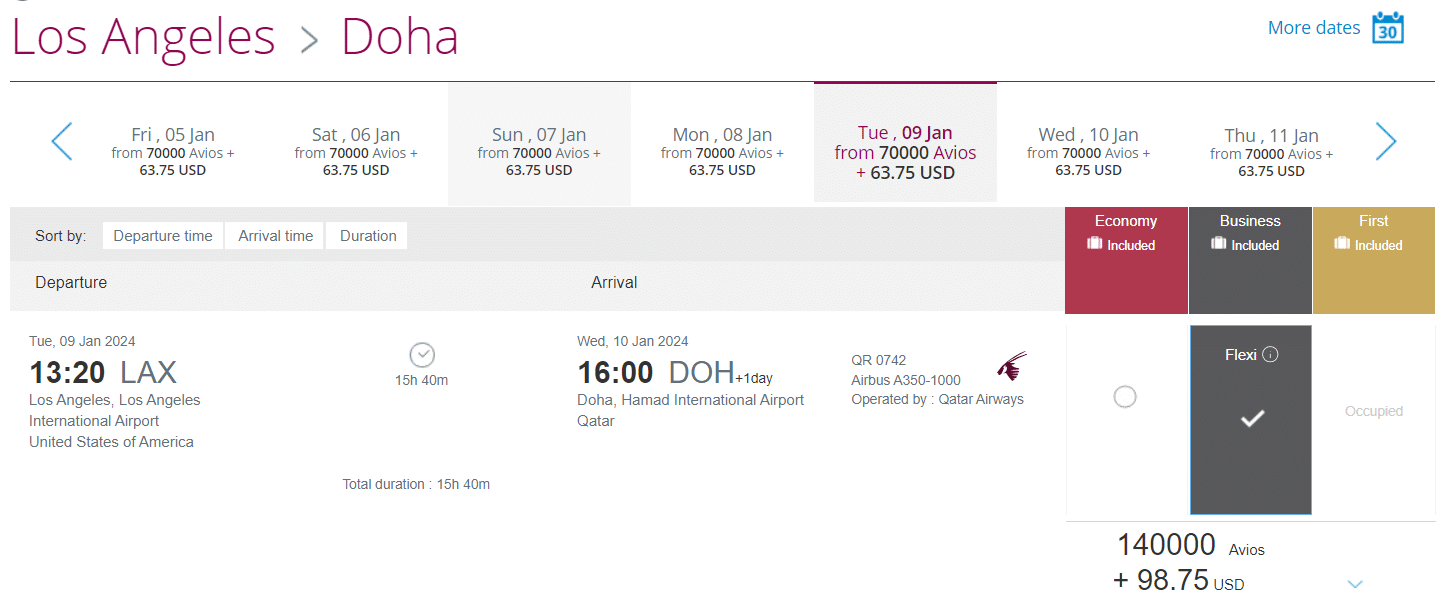The height and width of the screenshot is (602, 1447).
Task: Click the flight duration clock icon
Action: tap(422, 355)
